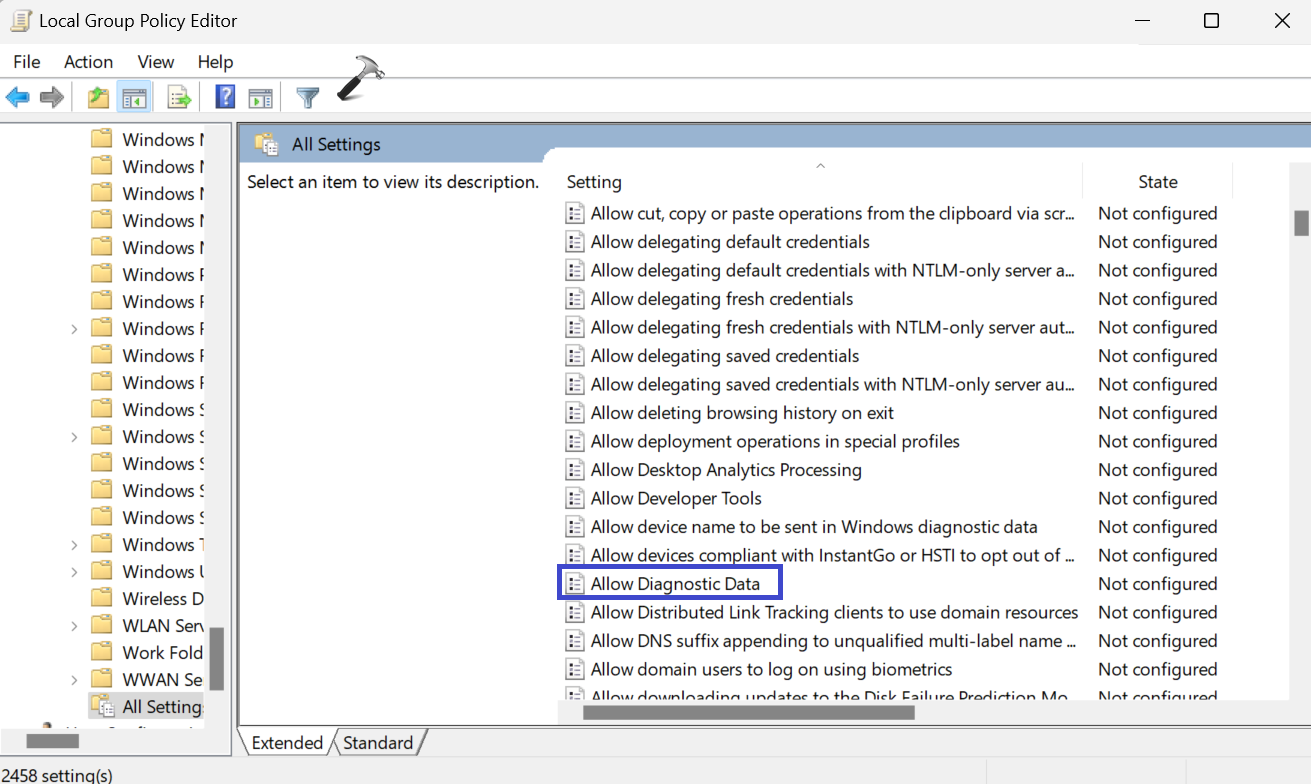Screen dimensions: 1311x784
Task: Go up one level with folder icon
Action: click(x=97, y=97)
